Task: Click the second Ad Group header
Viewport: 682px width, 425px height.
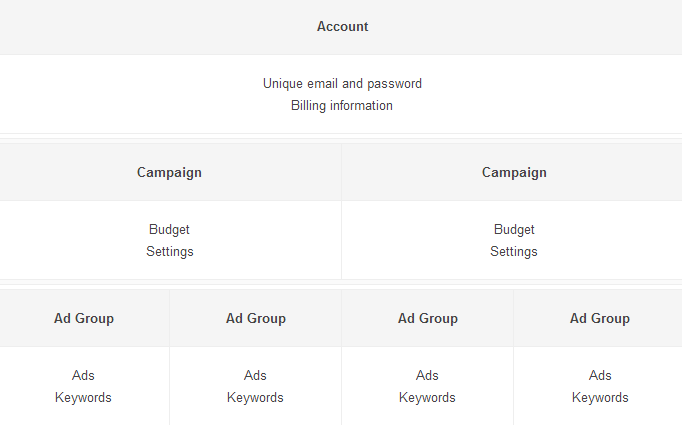Action: 256,319
